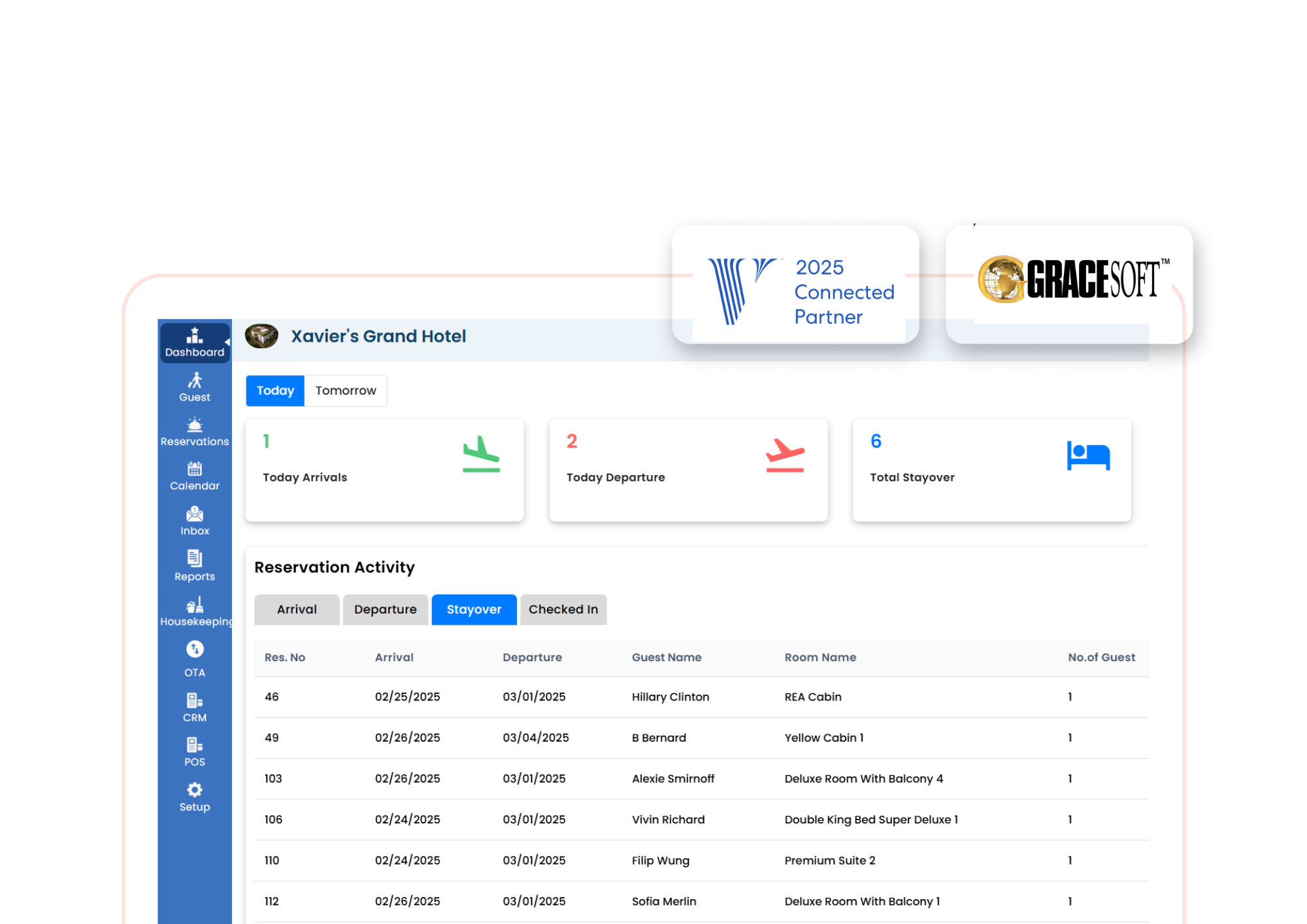Select the Stayover tab
1307x924 pixels.
pos(473,609)
